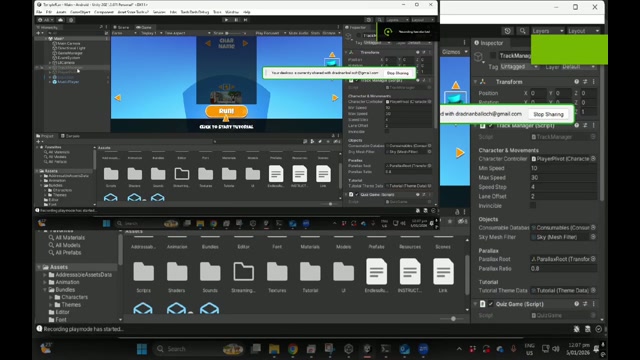This screenshot has height=360, width=640.
Task: Open the GameObject menu in mirrored Unity
Action: [x=80, y=12]
